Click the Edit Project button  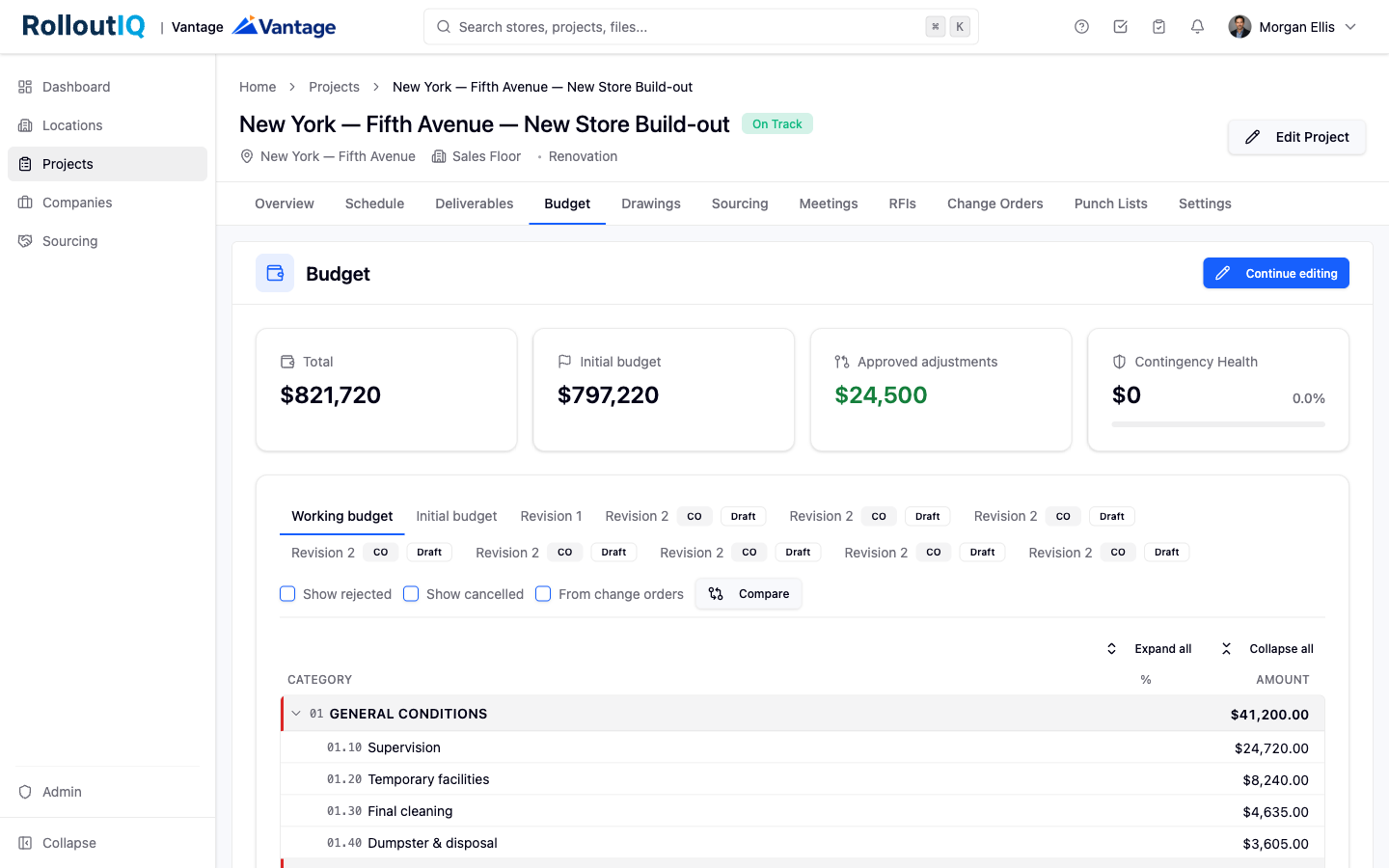[1296, 137]
